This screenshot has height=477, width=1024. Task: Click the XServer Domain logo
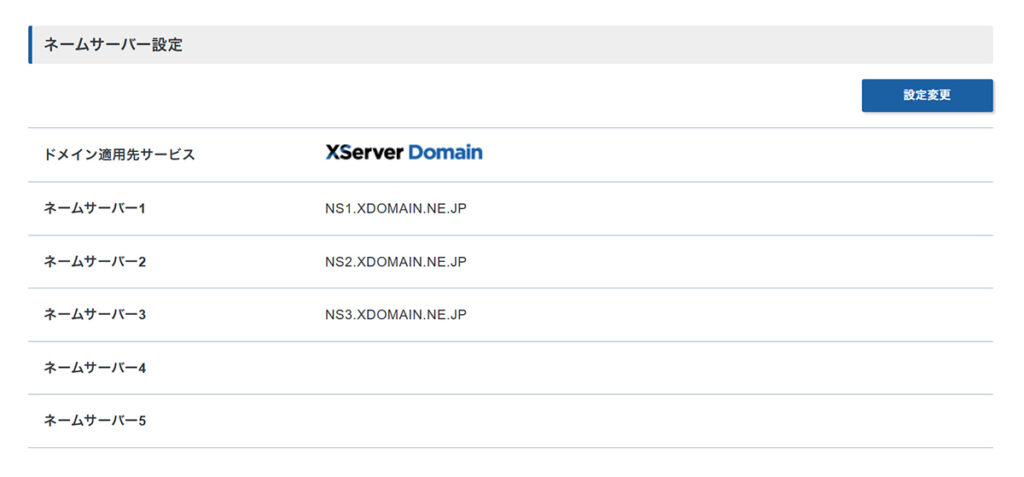(403, 153)
